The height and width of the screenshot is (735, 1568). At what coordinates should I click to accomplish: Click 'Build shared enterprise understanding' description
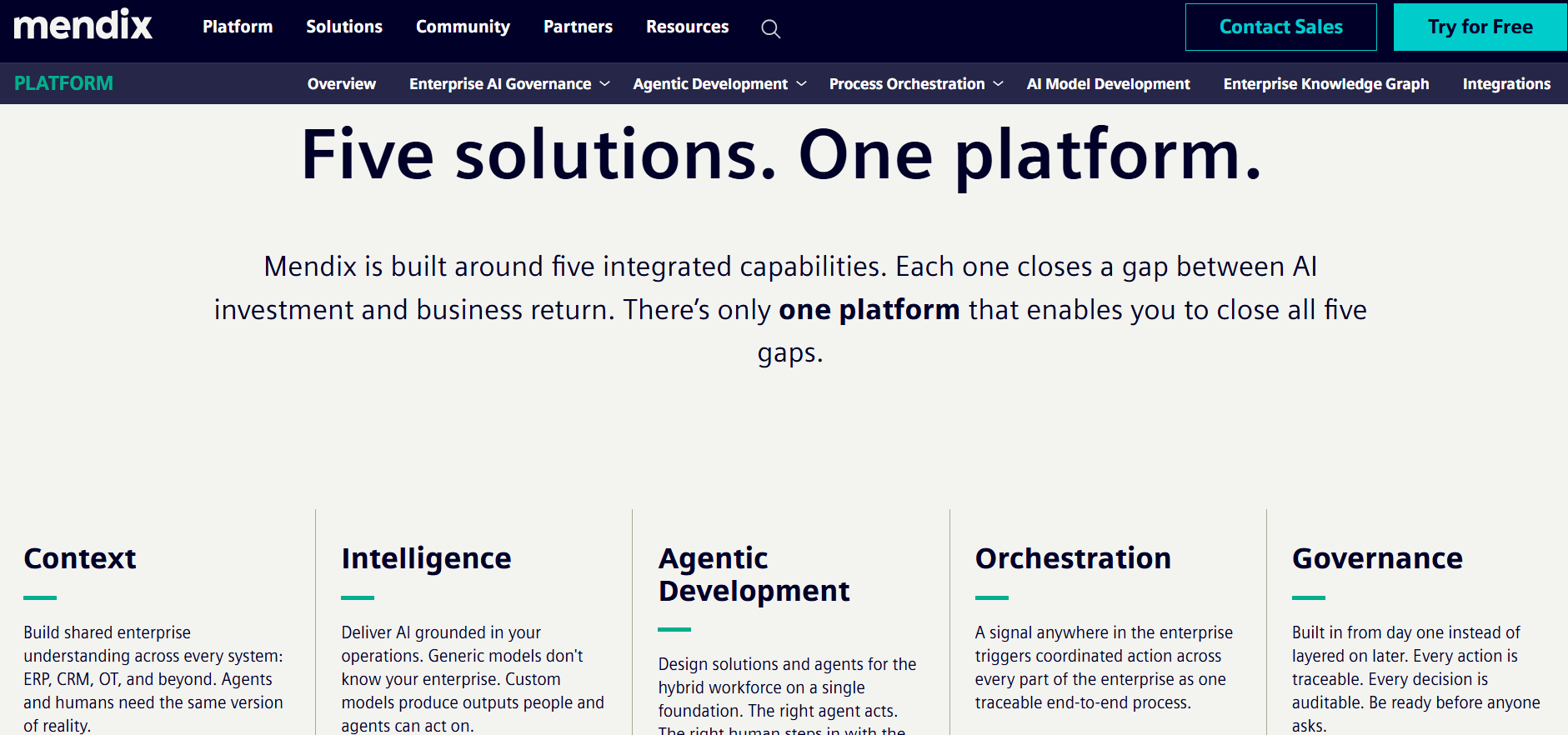[x=153, y=679]
